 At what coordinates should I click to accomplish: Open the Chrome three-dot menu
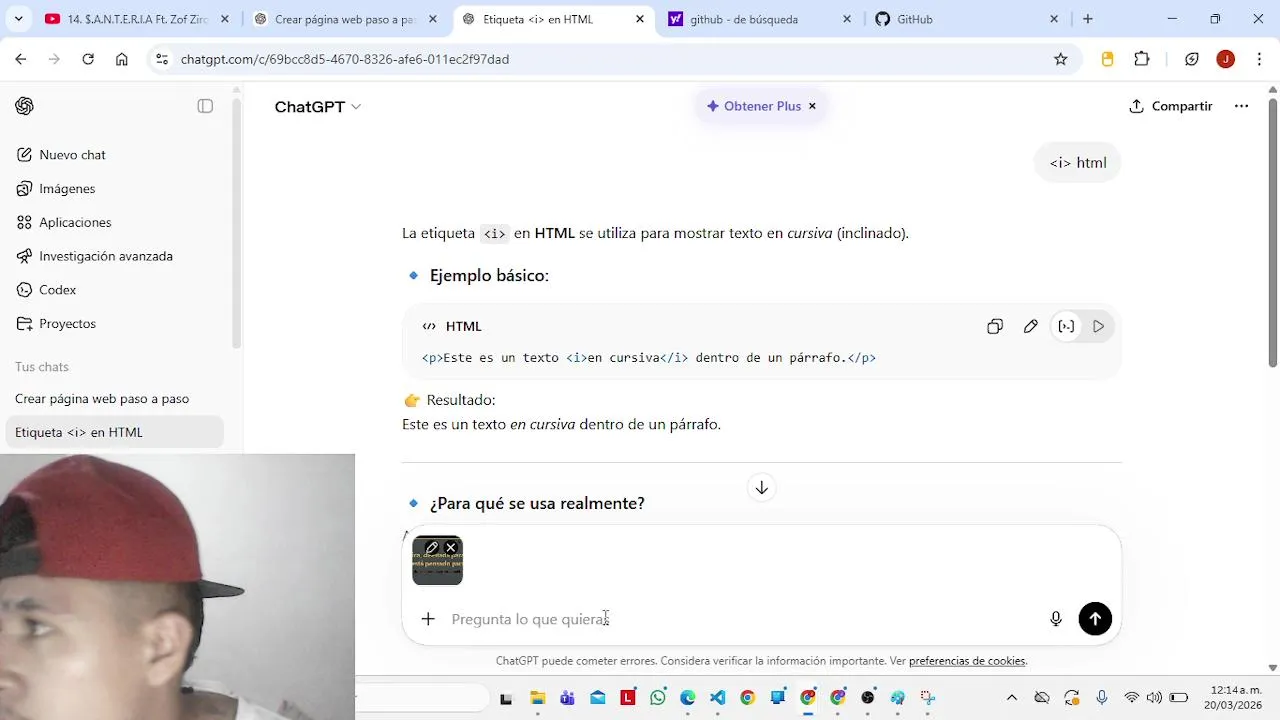point(1258,59)
